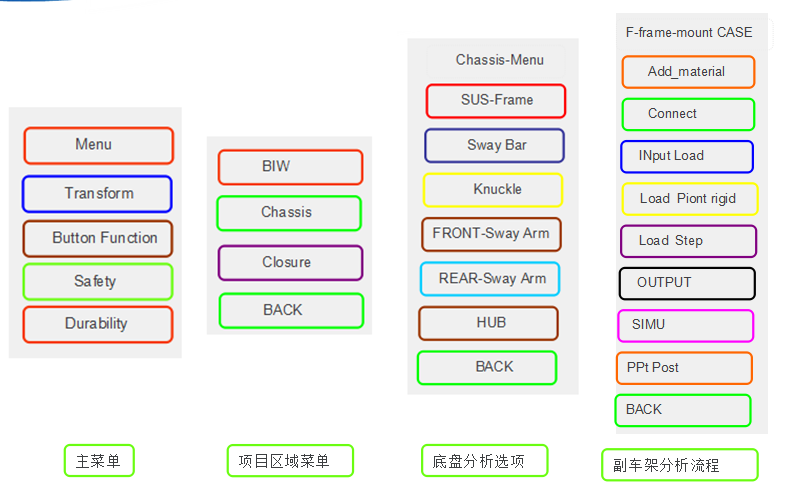The width and height of the screenshot is (786, 489).
Task: Choose the Knuckle analysis button
Action: pos(493,189)
